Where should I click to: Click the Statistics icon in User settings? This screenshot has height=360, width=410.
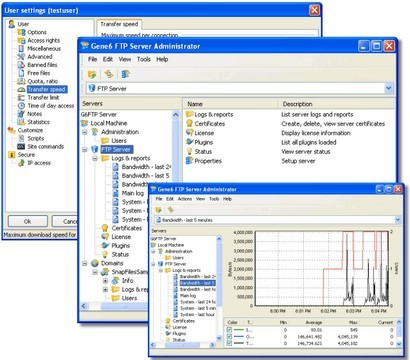(x=21, y=122)
